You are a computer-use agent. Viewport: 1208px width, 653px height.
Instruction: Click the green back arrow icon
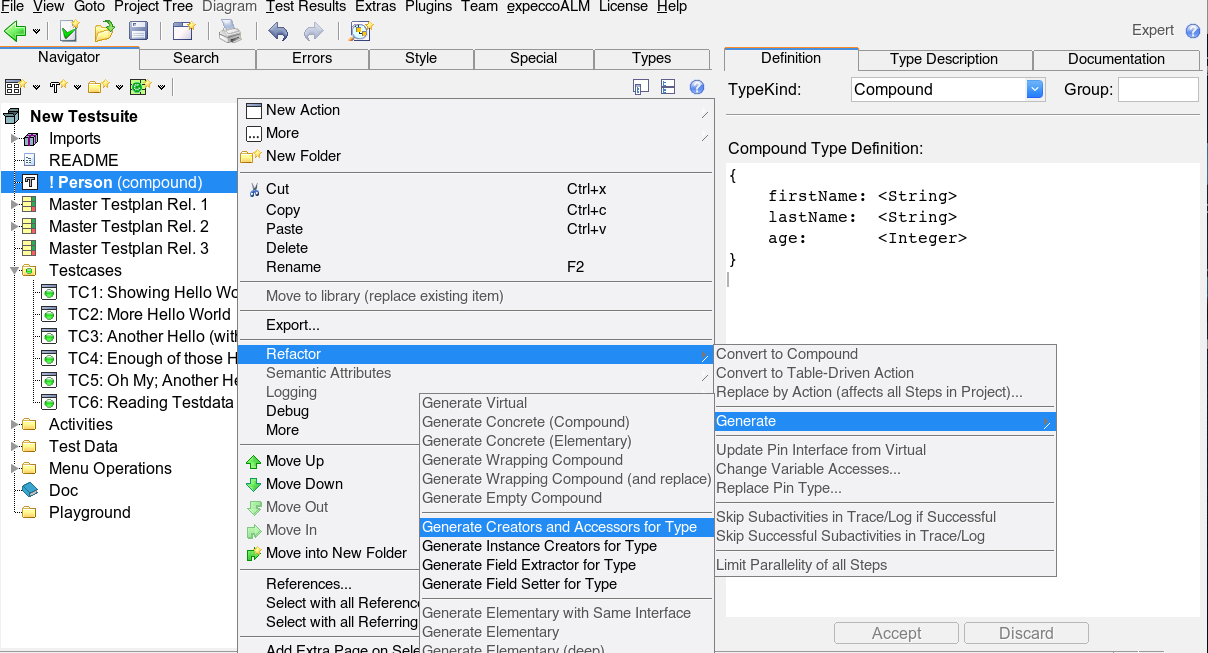tap(15, 32)
